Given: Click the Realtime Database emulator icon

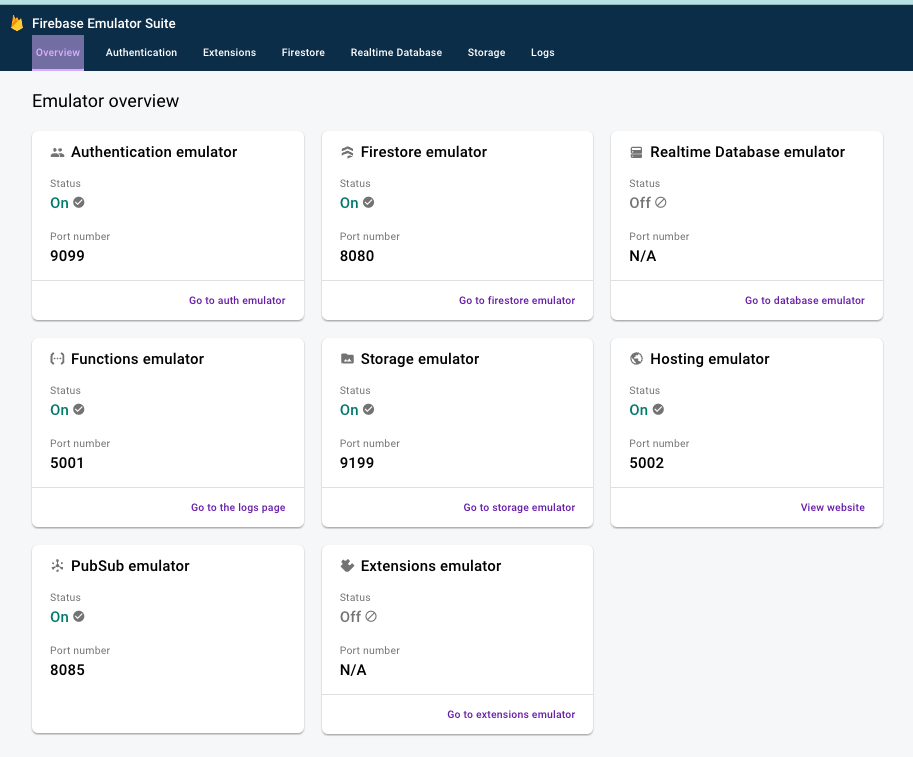Looking at the screenshot, I should click(636, 153).
